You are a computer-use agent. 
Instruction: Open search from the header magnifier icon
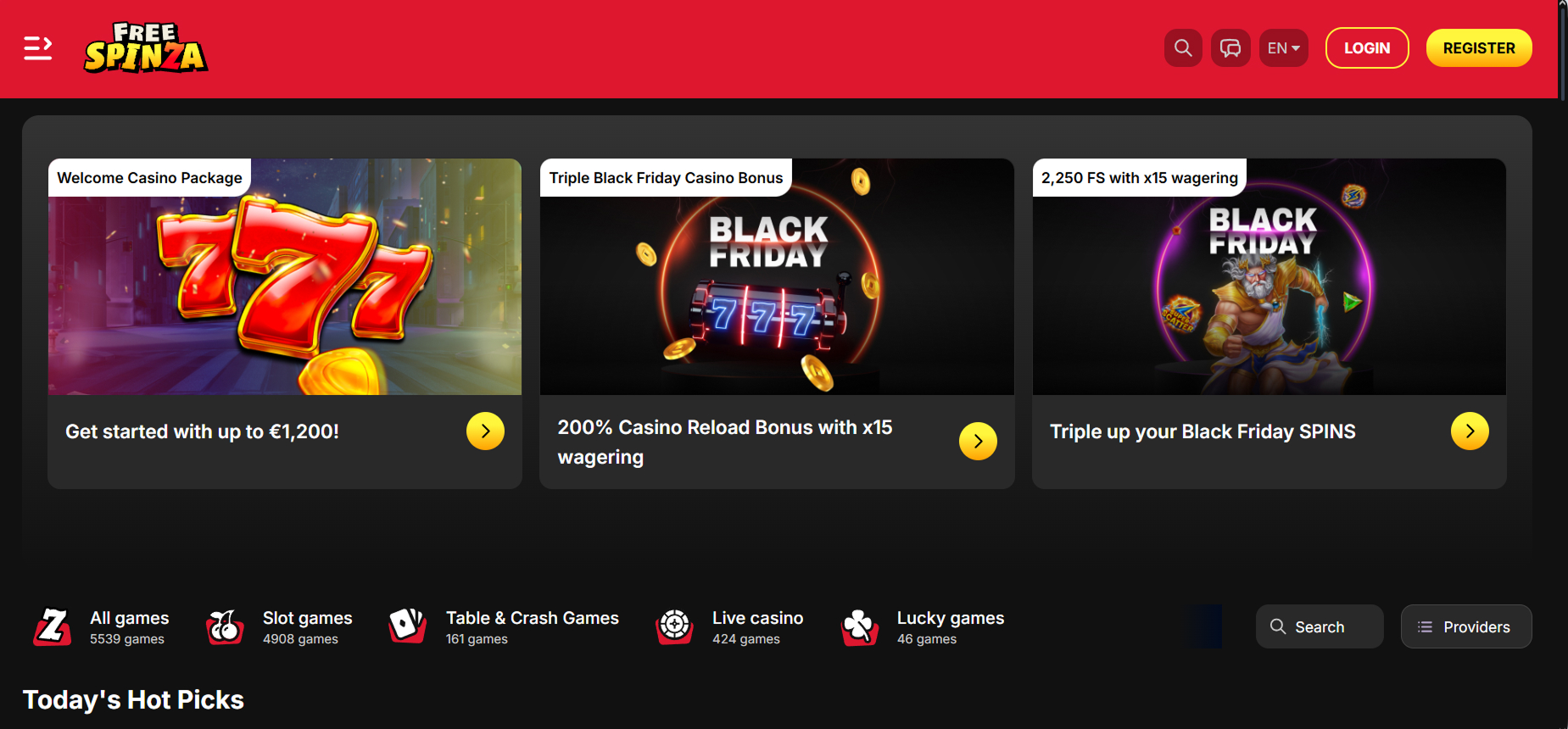1183,48
